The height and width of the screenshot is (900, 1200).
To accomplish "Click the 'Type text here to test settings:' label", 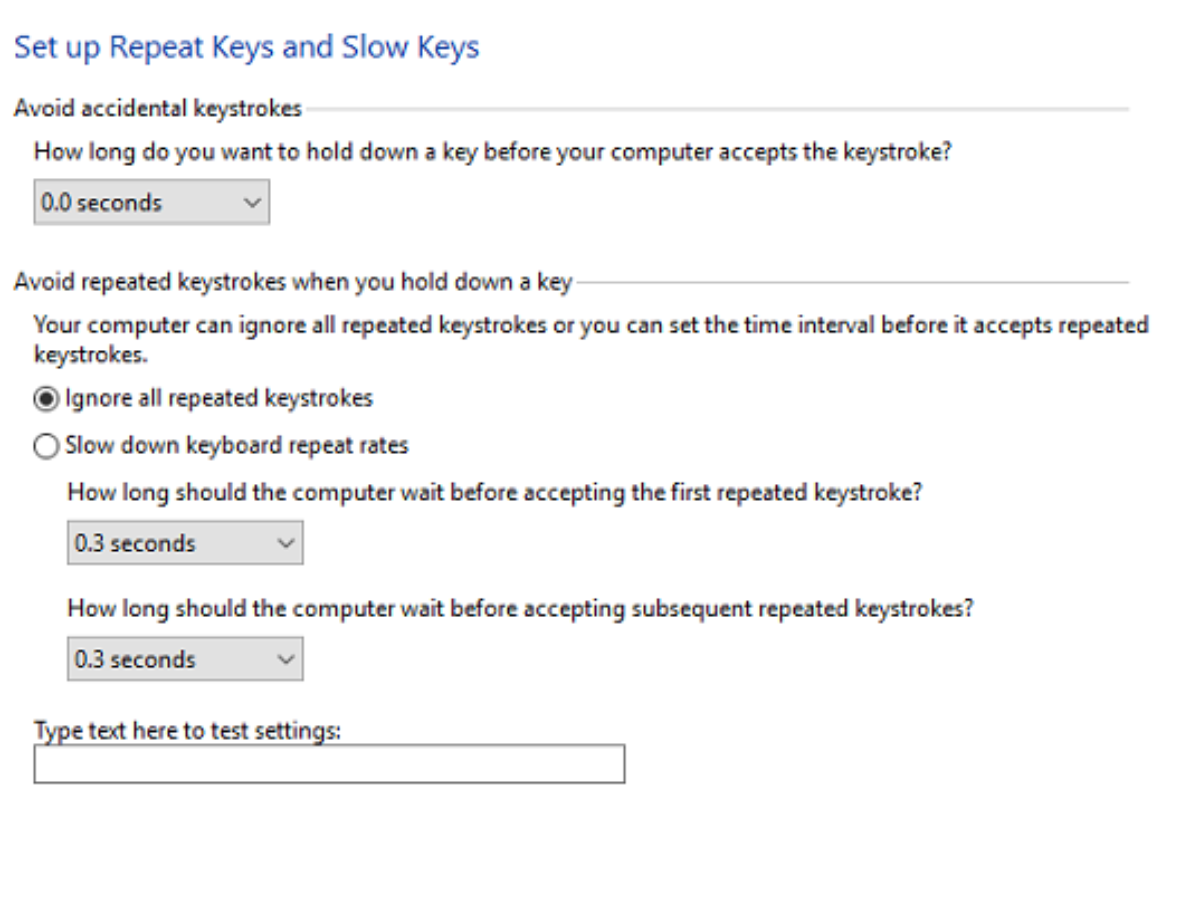I will pos(187,731).
